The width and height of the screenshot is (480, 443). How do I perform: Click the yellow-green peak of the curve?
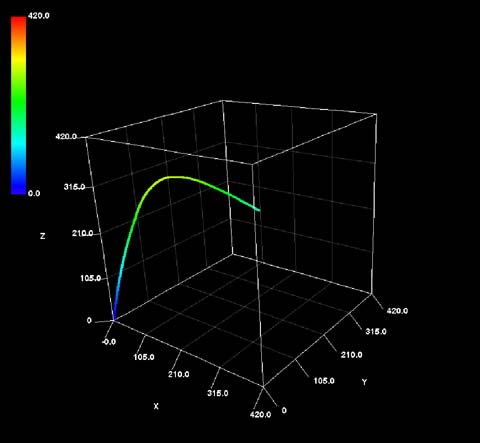coord(175,177)
